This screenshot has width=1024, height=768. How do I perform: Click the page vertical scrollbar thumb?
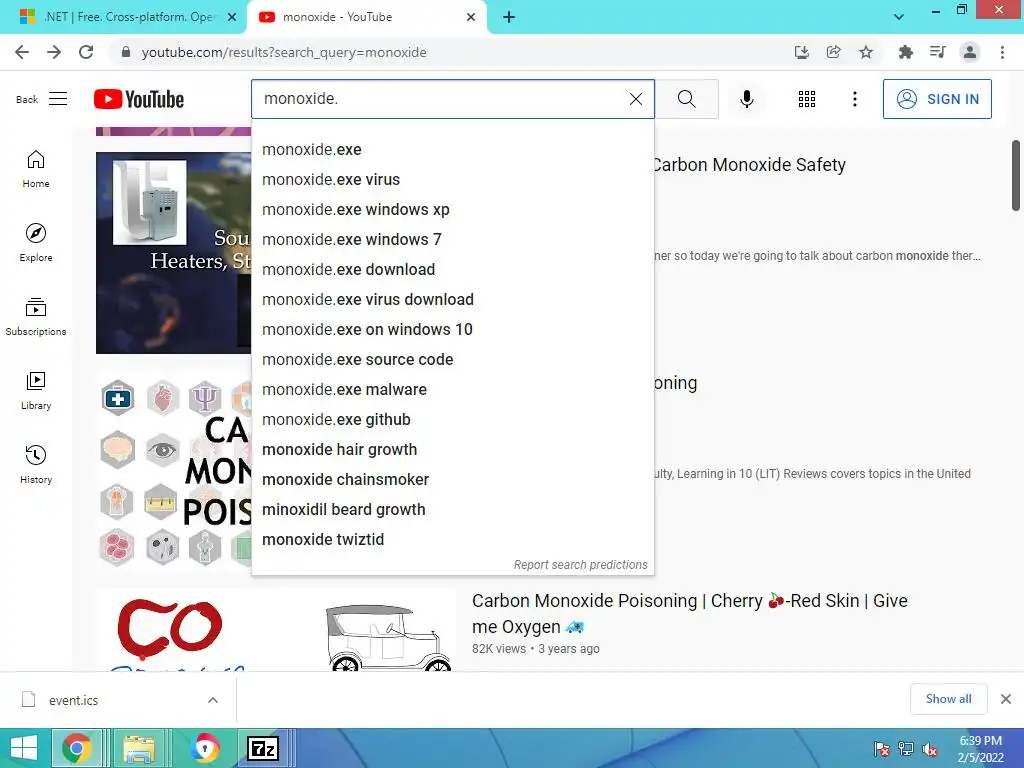pyautogui.click(x=1016, y=176)
